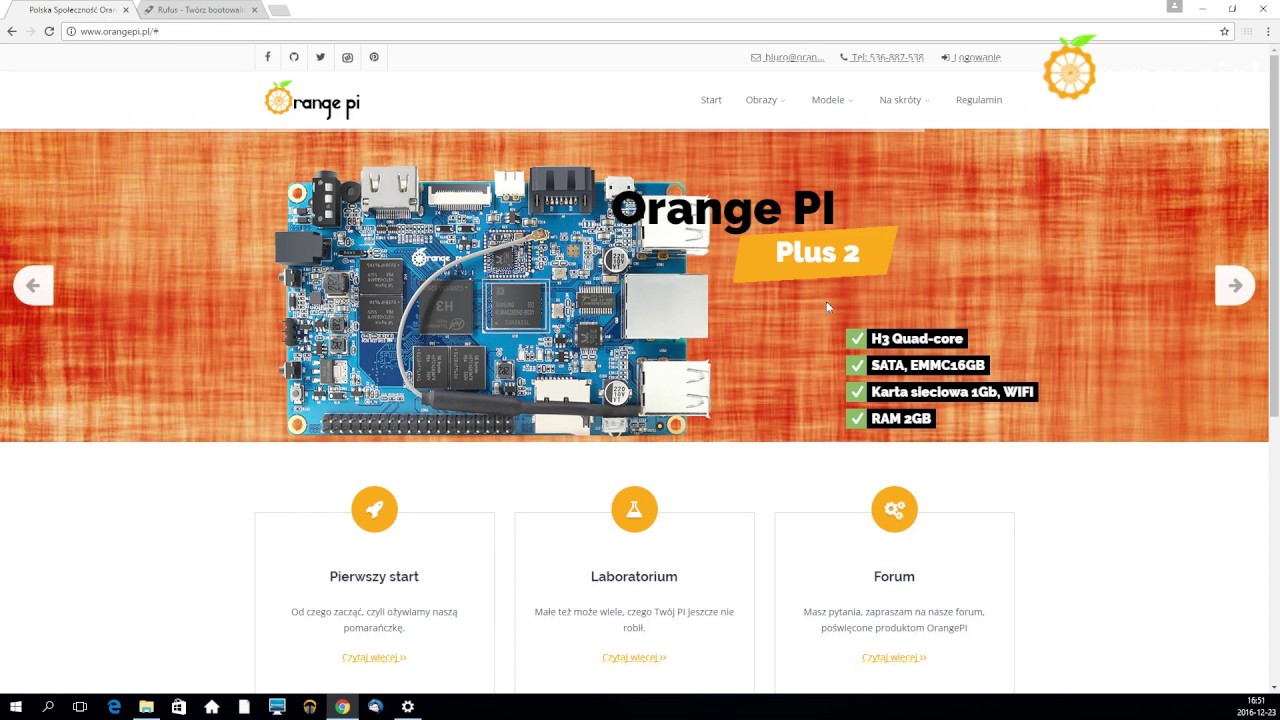Open the Instagram social icon

click(x=347, y=57)
